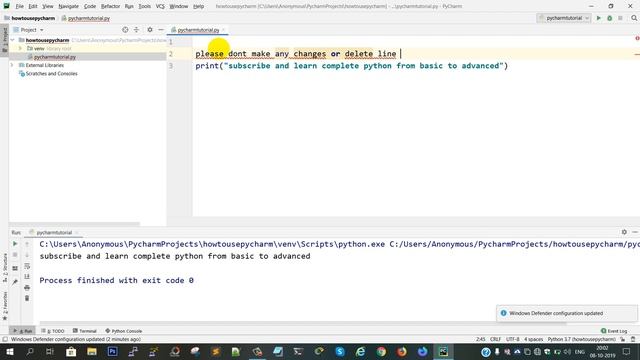Click restore layout icon in the Run panel
Image resolution: width=640 pixels, height=360 pixels.
[x=15, y=268]
